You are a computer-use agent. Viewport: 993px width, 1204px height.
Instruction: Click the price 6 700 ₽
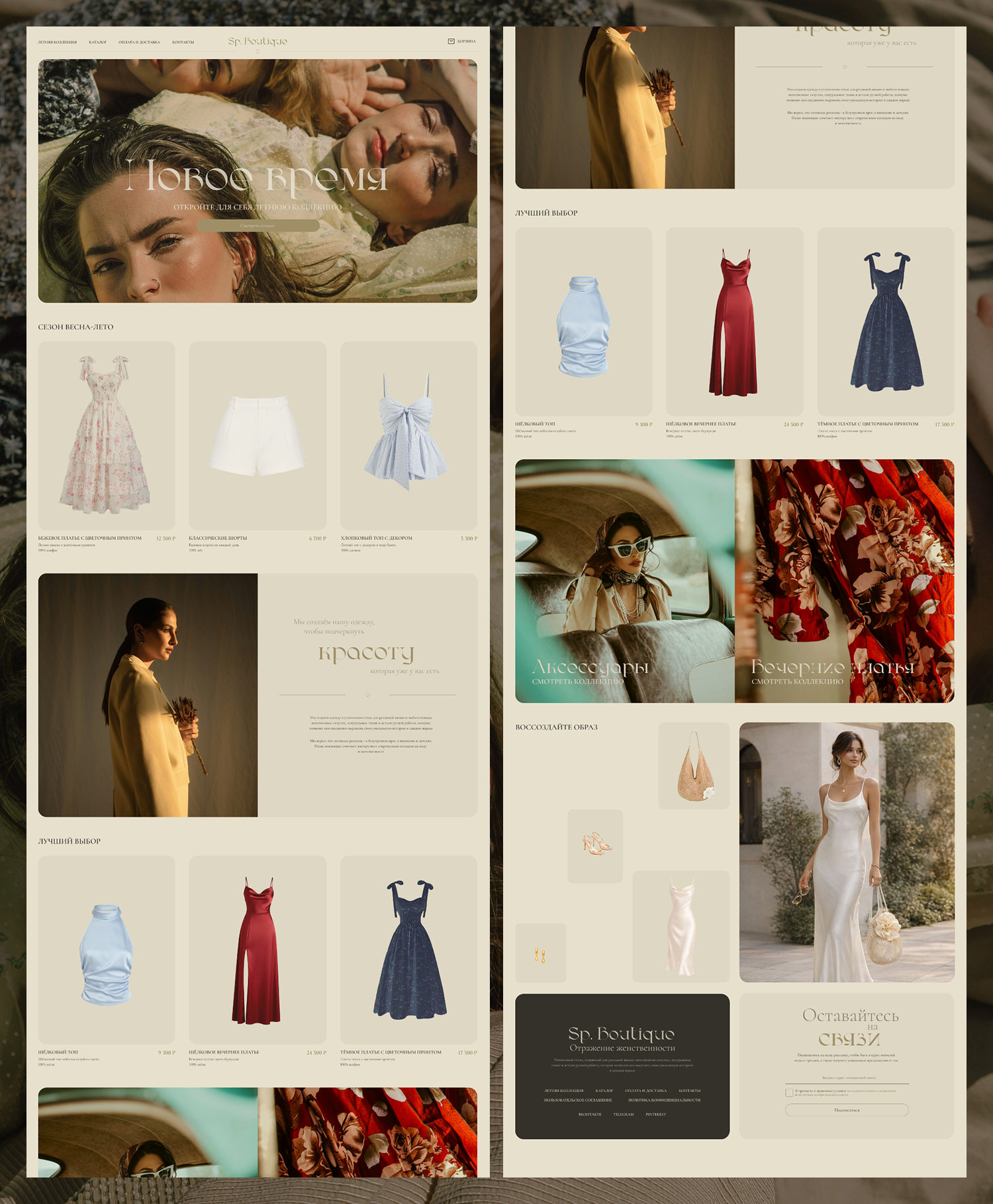318,538
